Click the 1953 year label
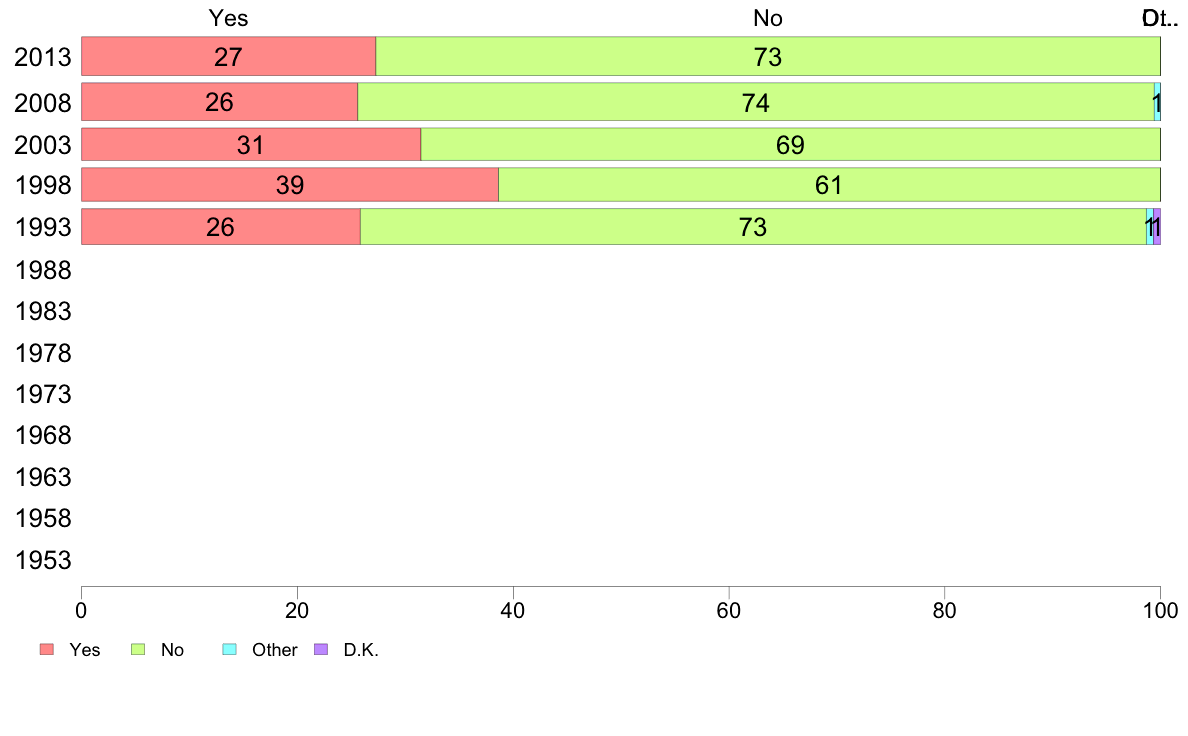Screen dimensions: 1188x736 coord(43,560)
